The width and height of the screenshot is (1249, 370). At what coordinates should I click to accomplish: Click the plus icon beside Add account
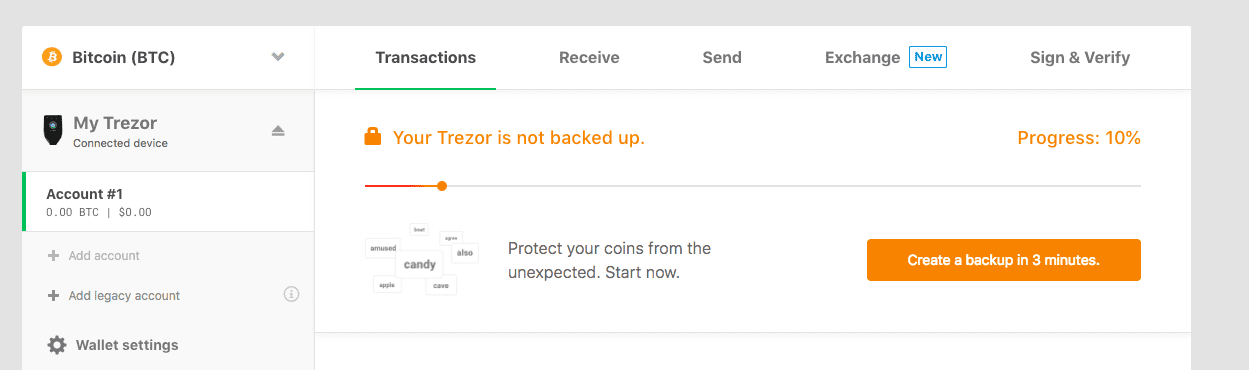[54, 256]
